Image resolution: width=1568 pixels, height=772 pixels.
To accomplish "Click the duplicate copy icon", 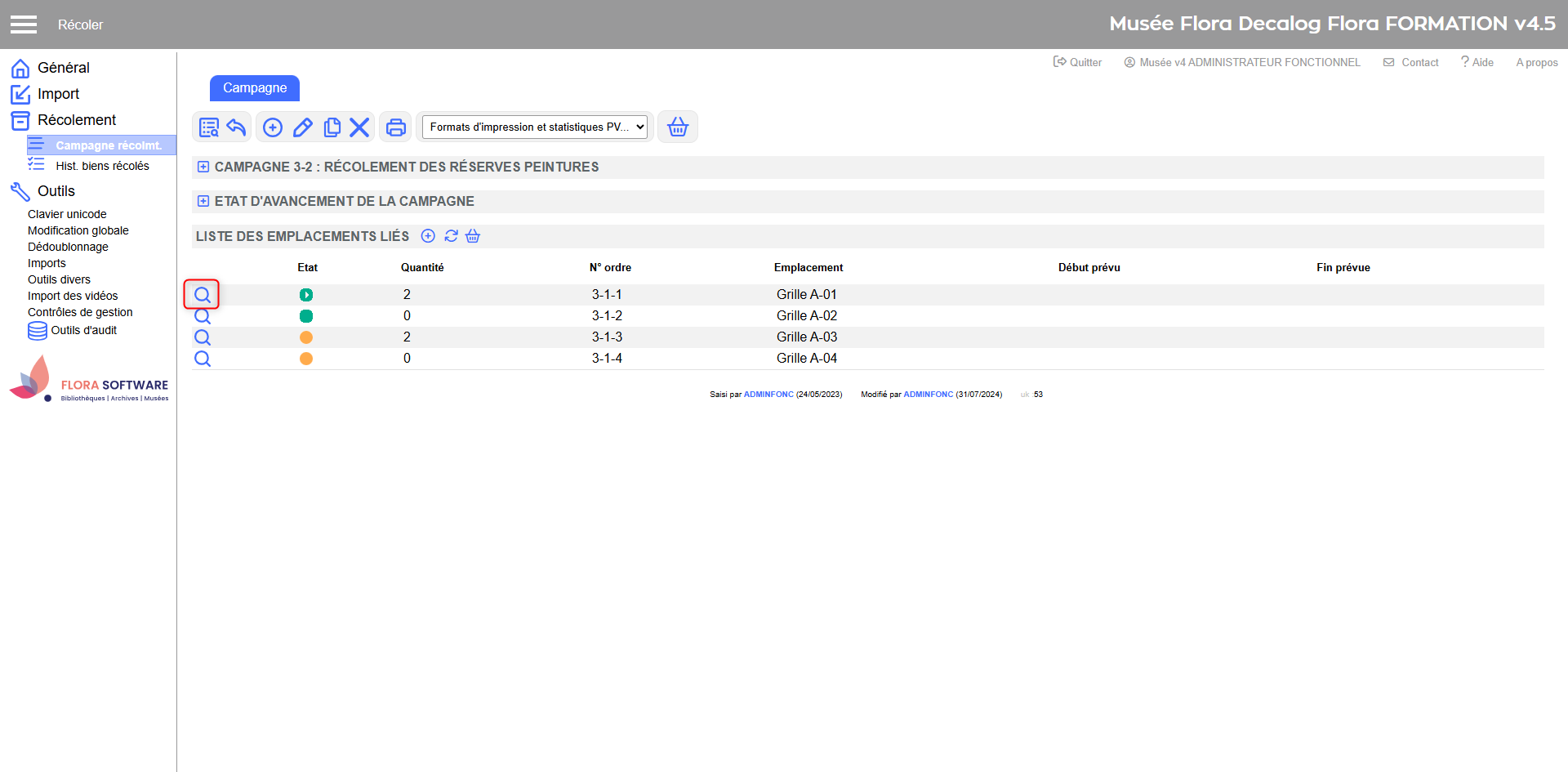I will [332, 127].
